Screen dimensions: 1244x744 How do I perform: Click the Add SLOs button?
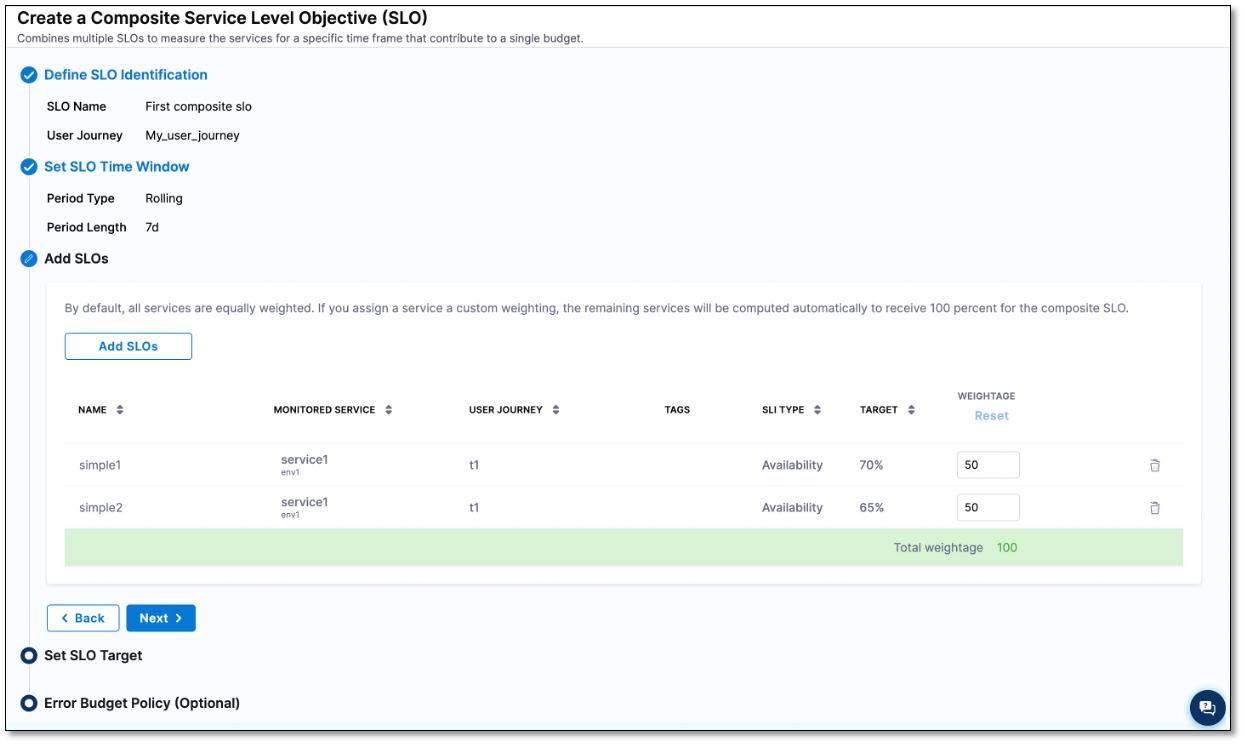coord(128,346)
